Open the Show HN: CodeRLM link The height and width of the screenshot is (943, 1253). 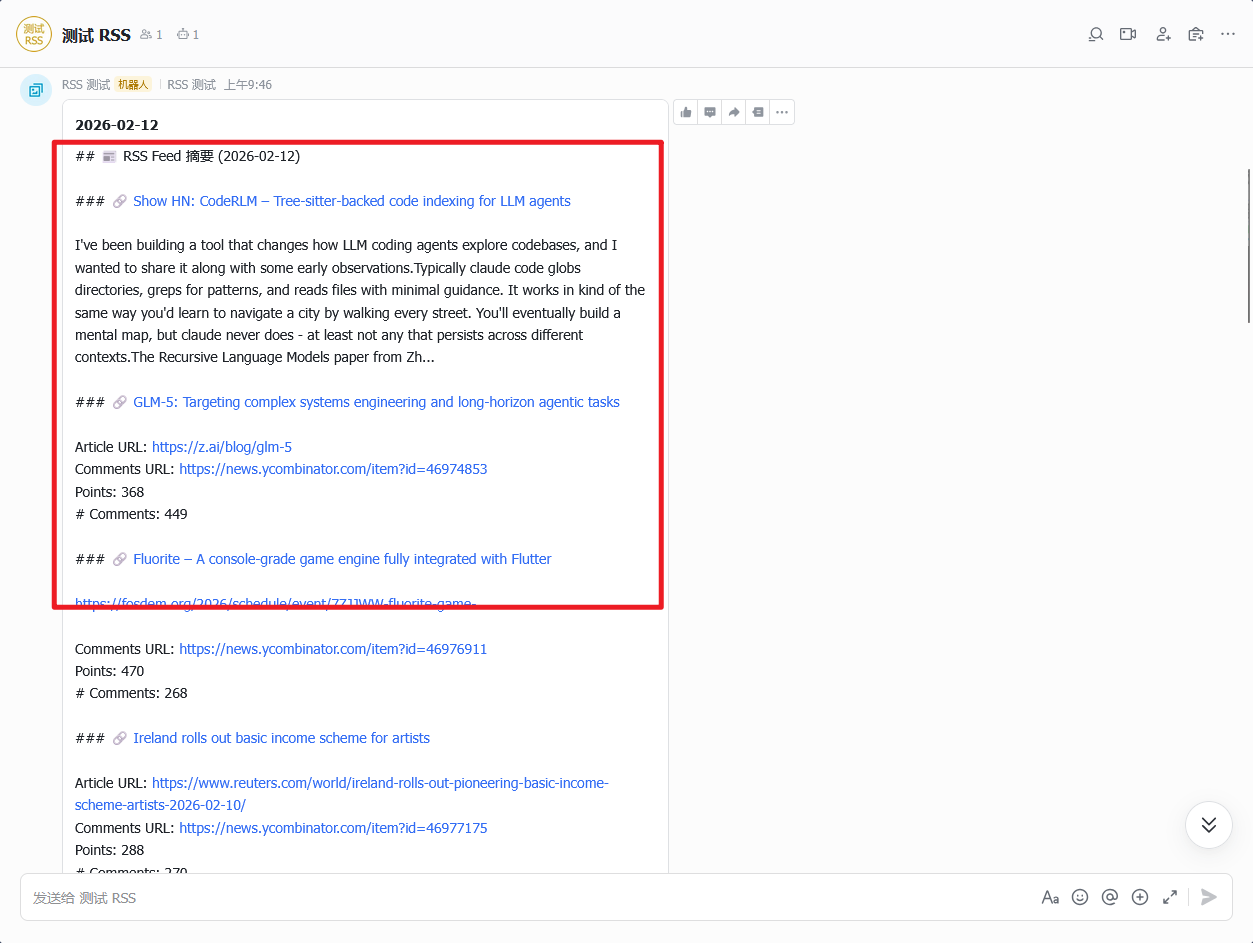pyautogui.click(x=352, y=201)
